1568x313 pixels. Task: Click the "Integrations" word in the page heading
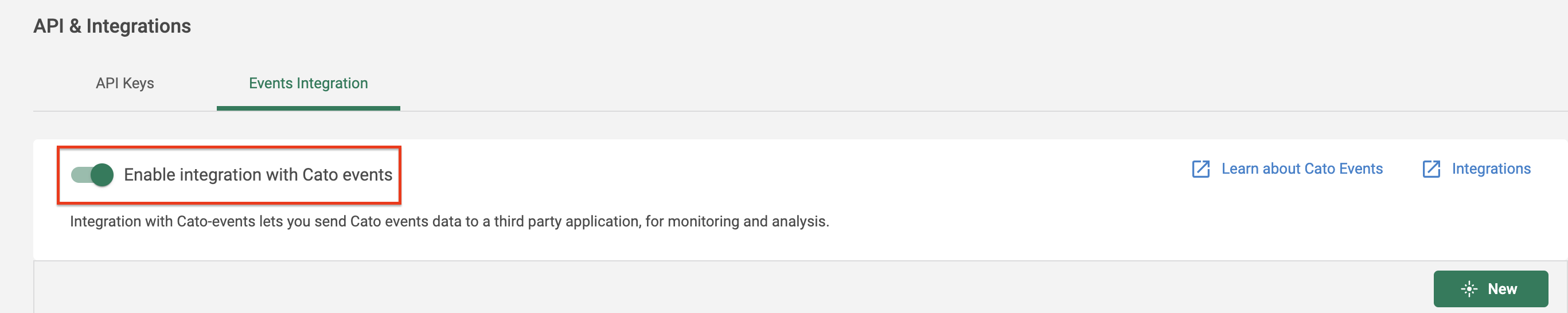pos(138,26)
